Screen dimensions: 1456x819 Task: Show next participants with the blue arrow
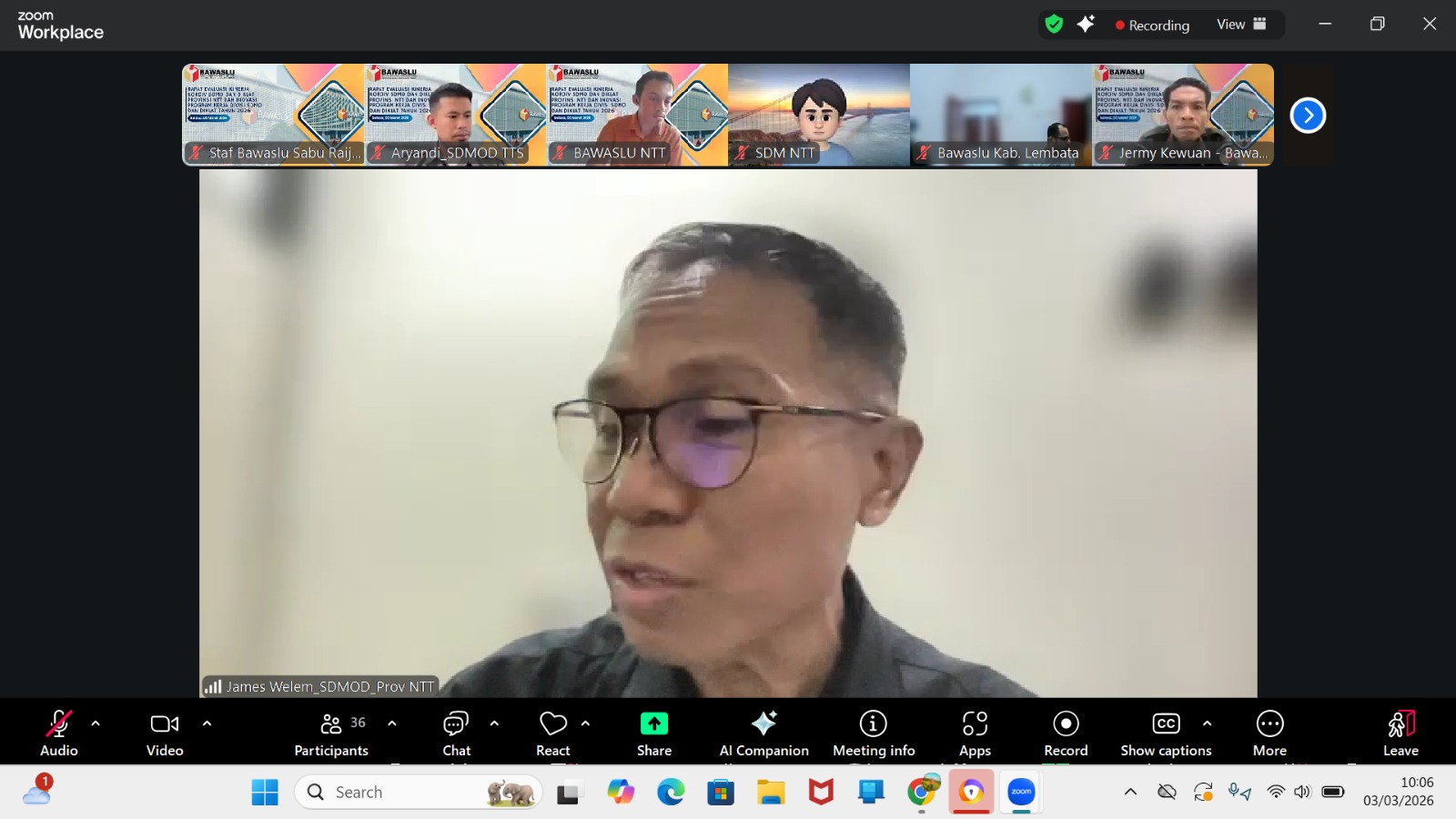(x=1308, y=116)
